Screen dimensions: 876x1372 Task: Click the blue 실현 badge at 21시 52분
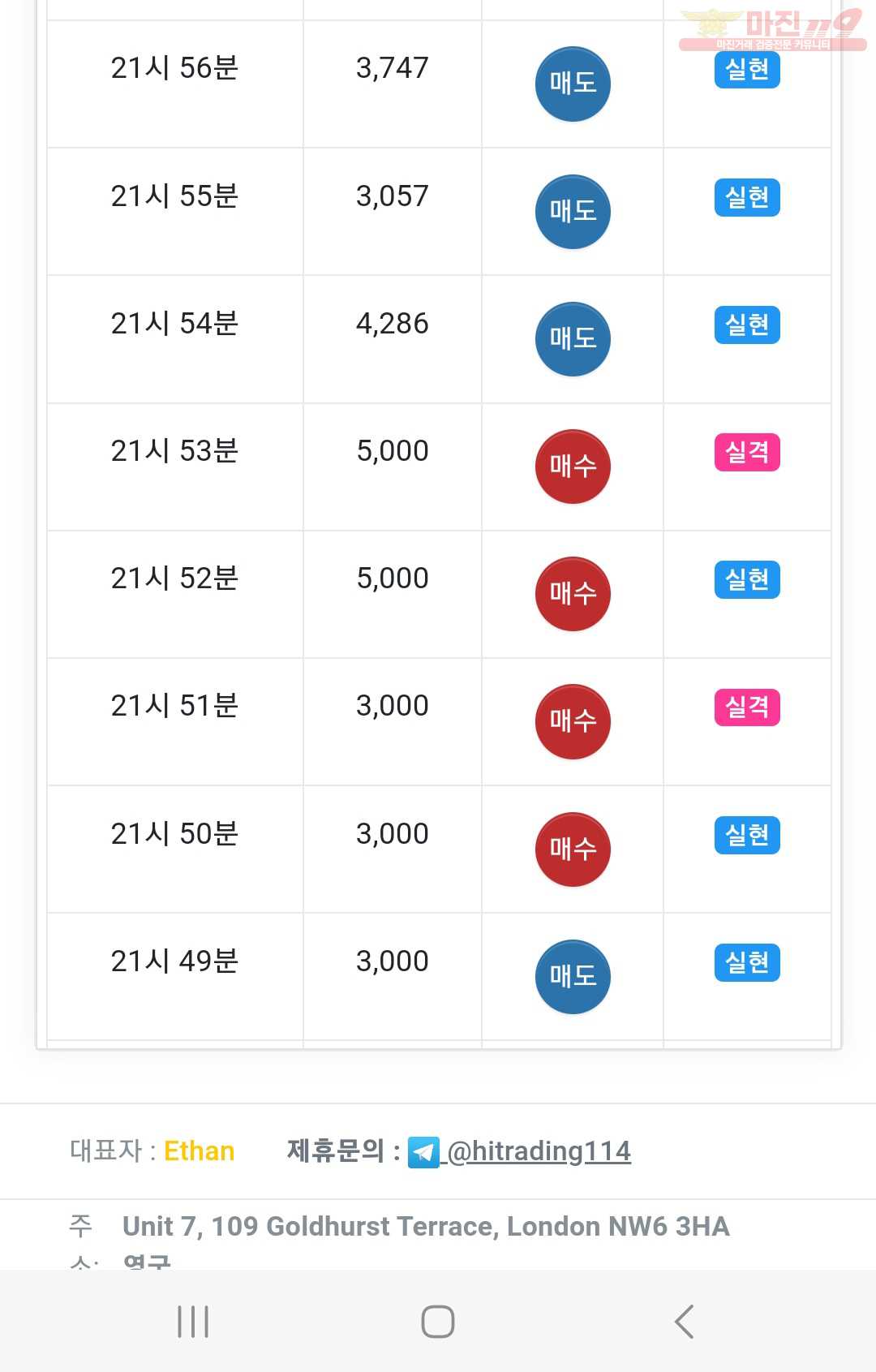[747, 580]
